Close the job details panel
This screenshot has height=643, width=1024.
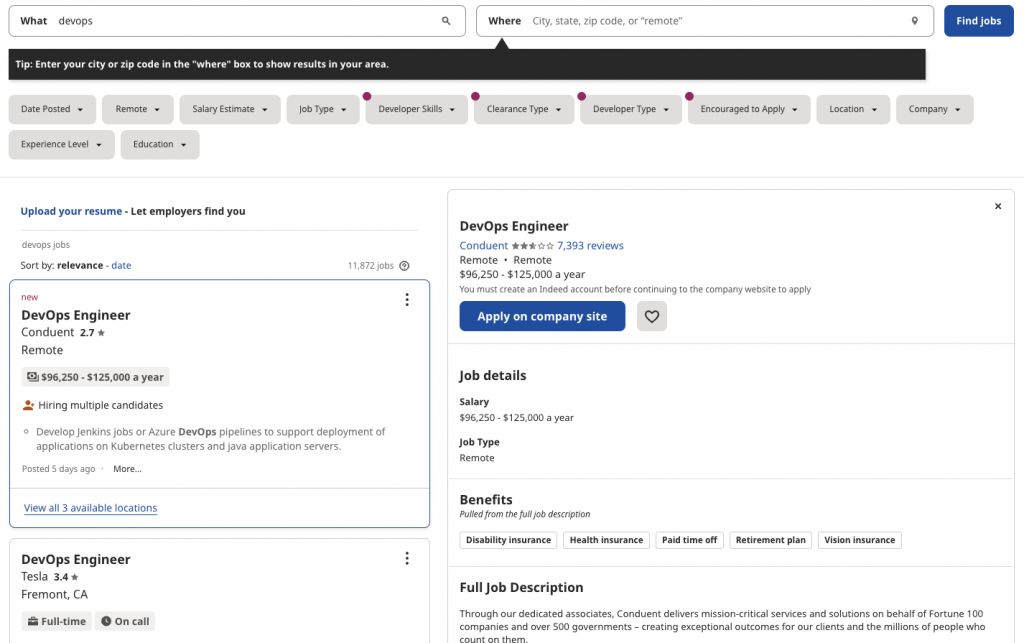(997, 206)
